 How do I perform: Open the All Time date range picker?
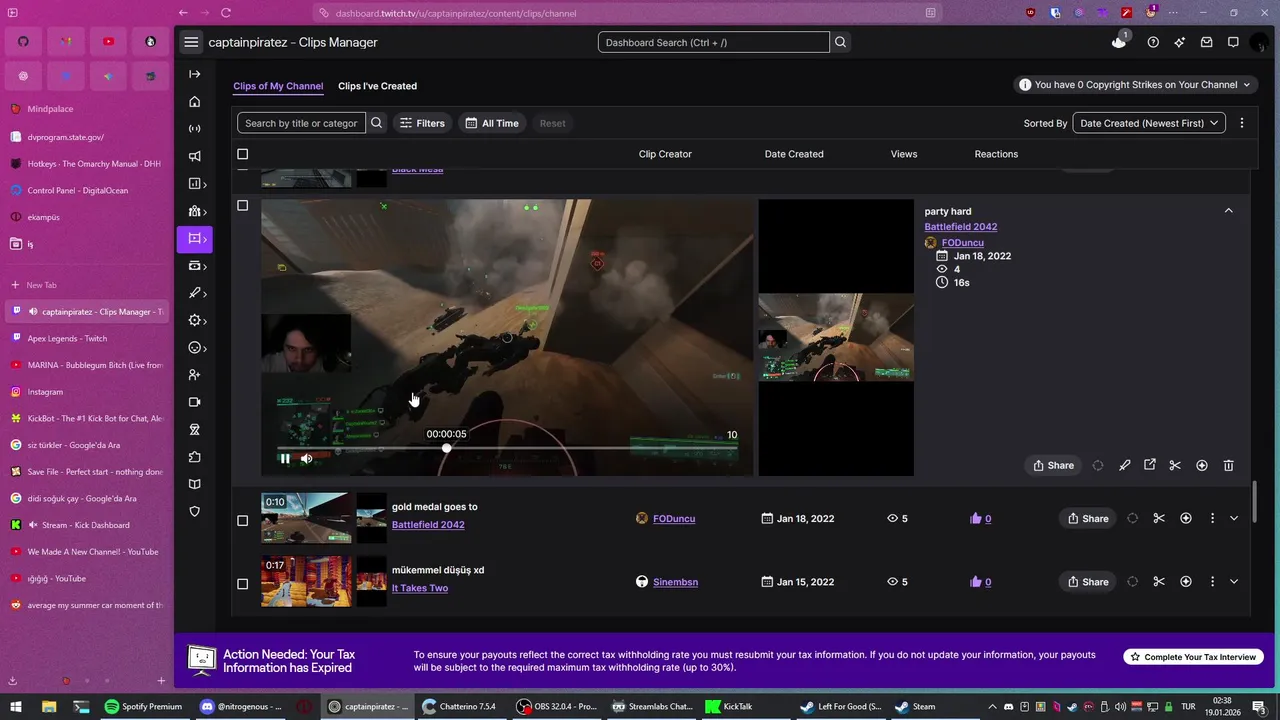(492, 123)
